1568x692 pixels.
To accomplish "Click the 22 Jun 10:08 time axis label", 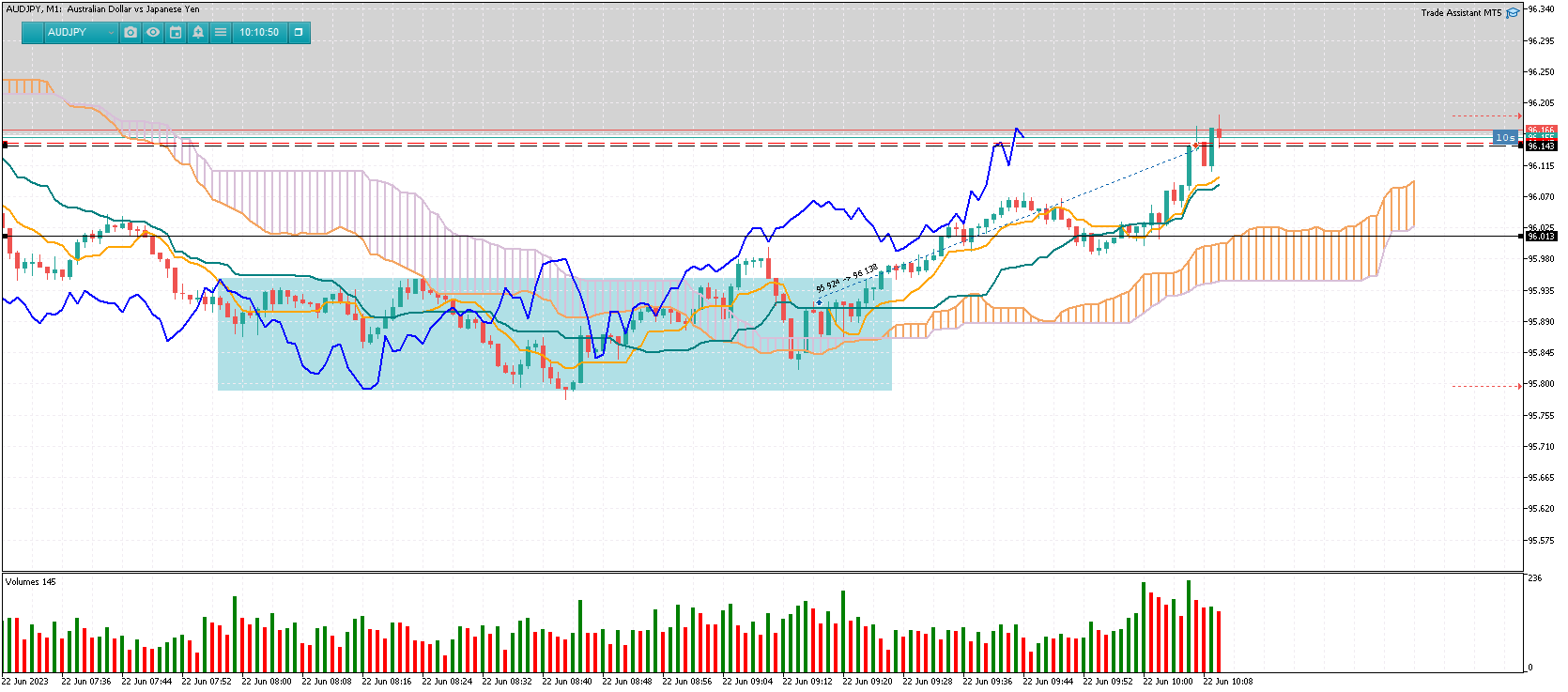I will 1228,682.
